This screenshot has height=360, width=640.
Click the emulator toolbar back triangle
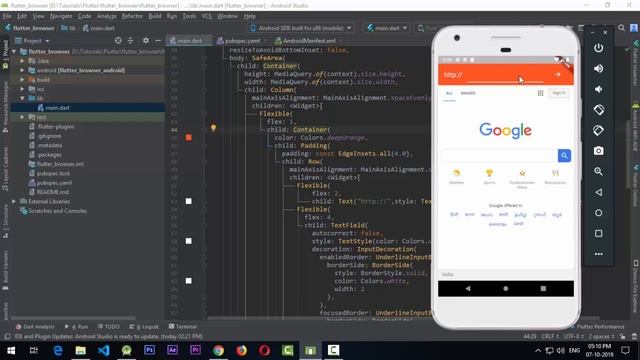click(598, 192)
